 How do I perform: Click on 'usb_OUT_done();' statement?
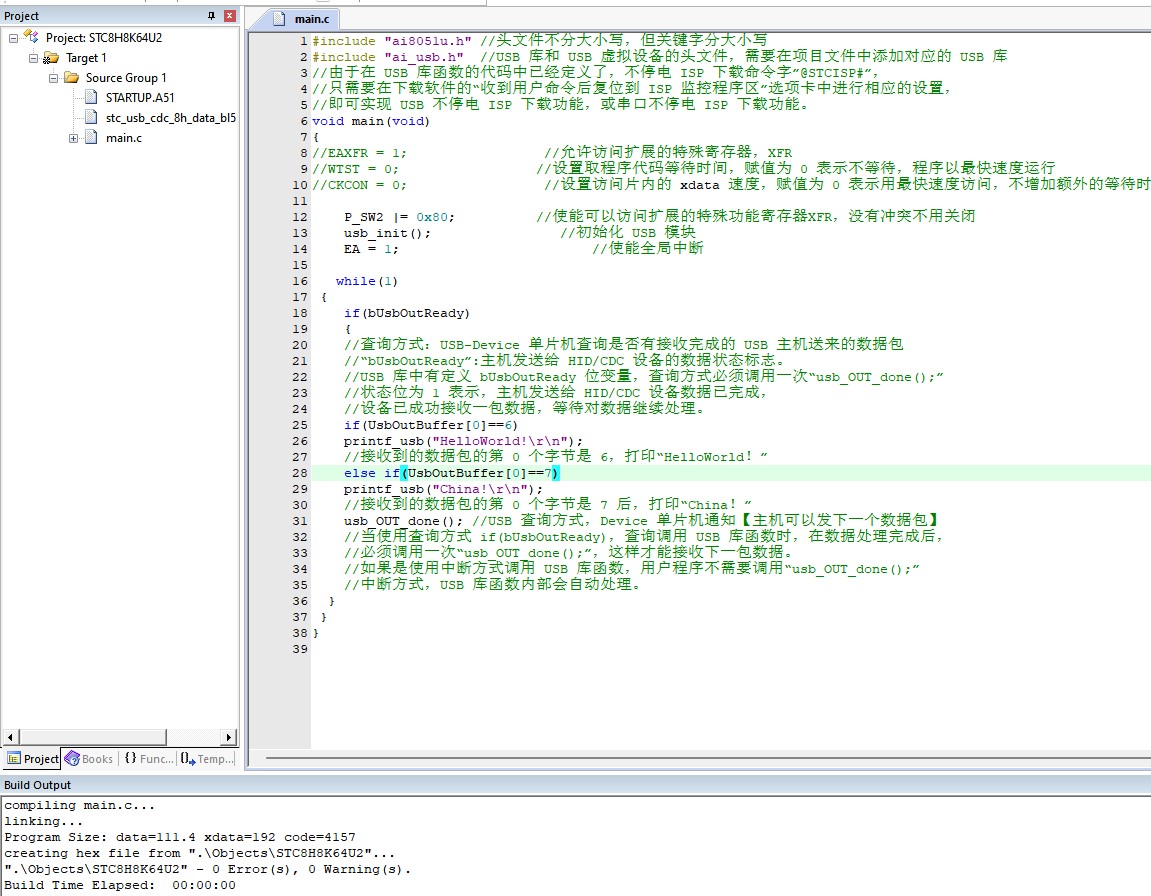pos(404,521)
